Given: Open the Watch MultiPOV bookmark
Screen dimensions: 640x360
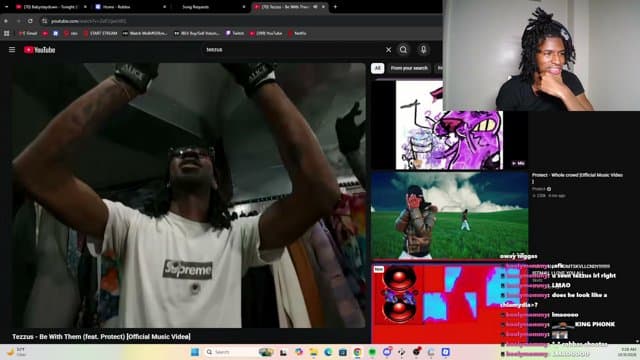Looking at the screenshot, I should tap(145, 33).
